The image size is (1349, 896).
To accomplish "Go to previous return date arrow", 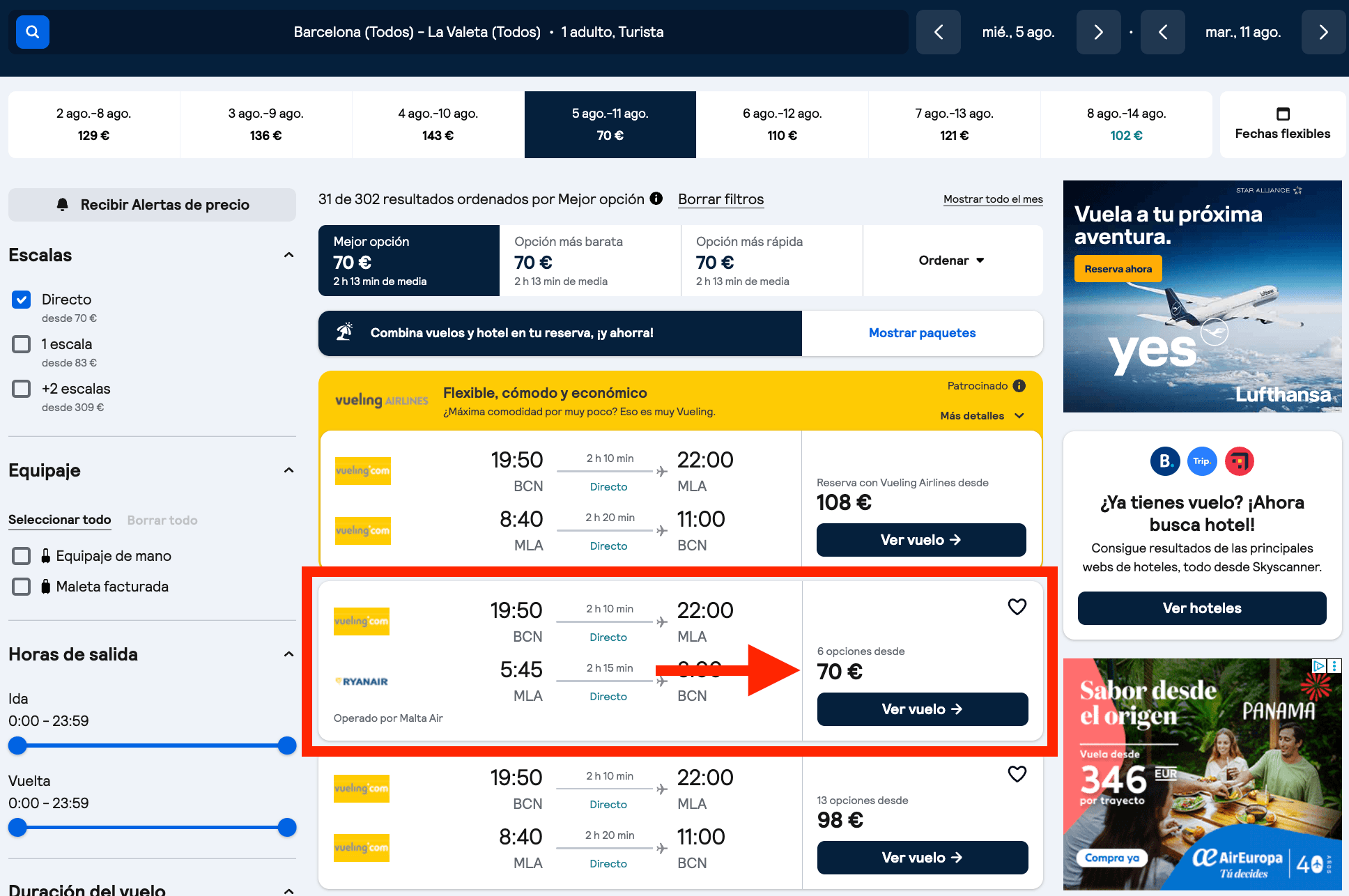I will [x=1162, y=32].
